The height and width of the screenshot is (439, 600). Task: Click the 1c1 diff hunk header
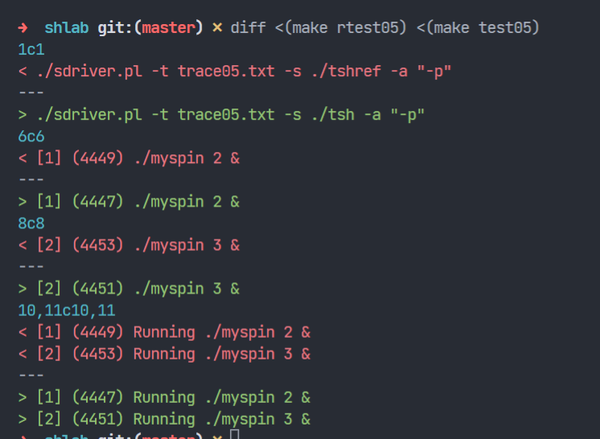click(x=31, y=49)
